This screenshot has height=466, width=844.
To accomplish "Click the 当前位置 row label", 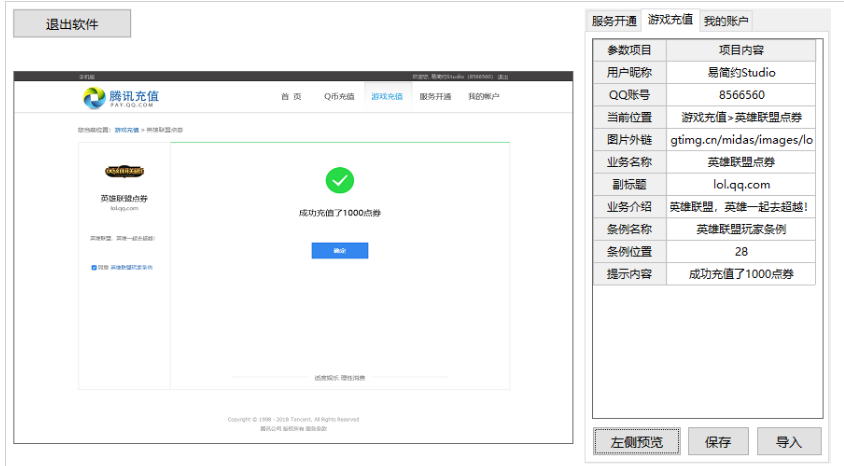I will 629,117.
